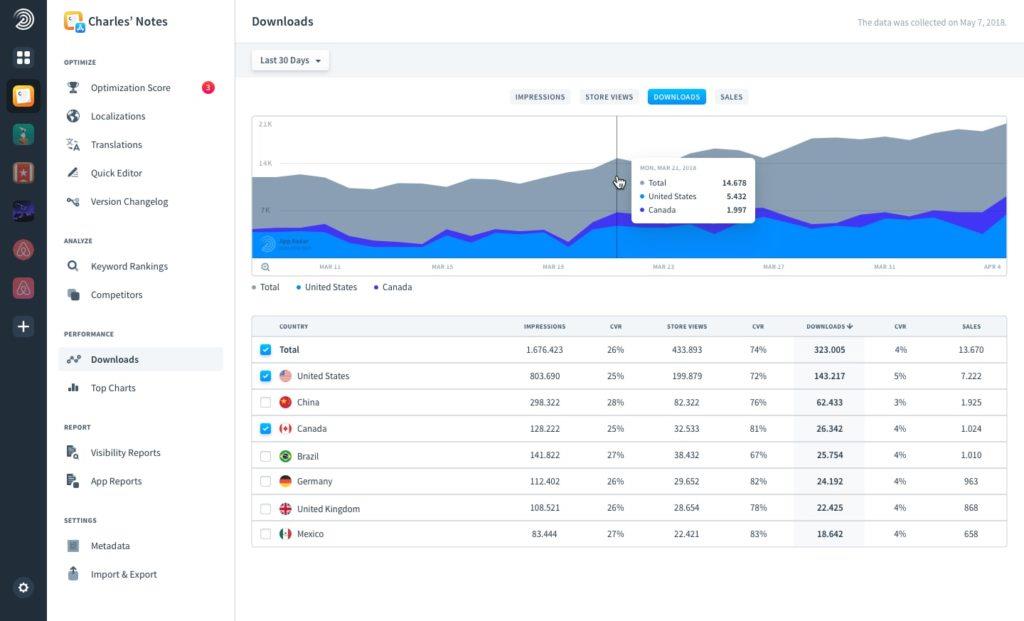Screen dimensions: 1024x621
Task: Select the Keyword Rankings search icon
Action: [x=73, y=266]
